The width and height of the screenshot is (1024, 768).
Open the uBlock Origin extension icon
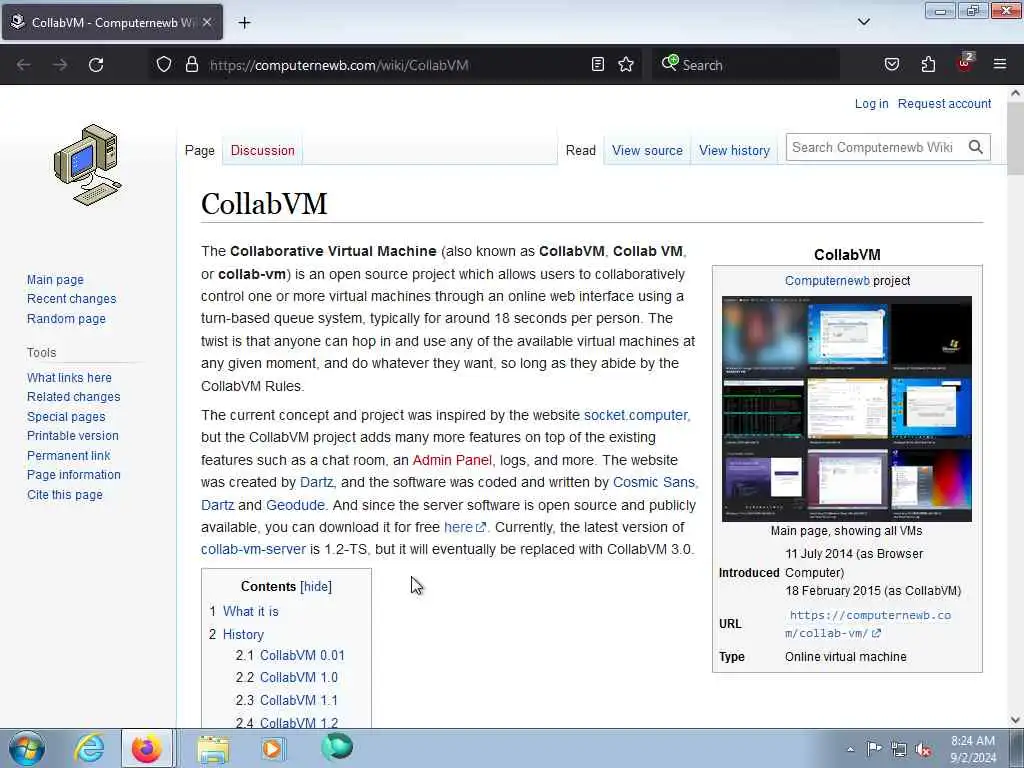click(965, 63)
